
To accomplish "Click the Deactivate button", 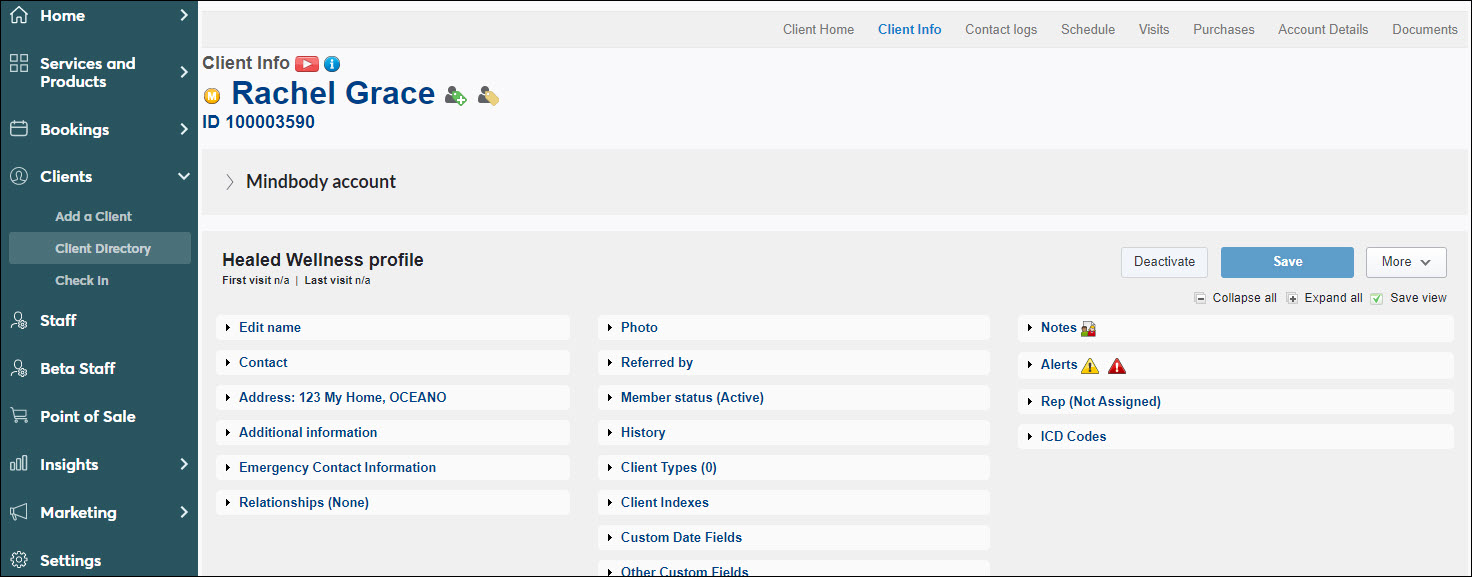I will click(x=1164, y=262).
